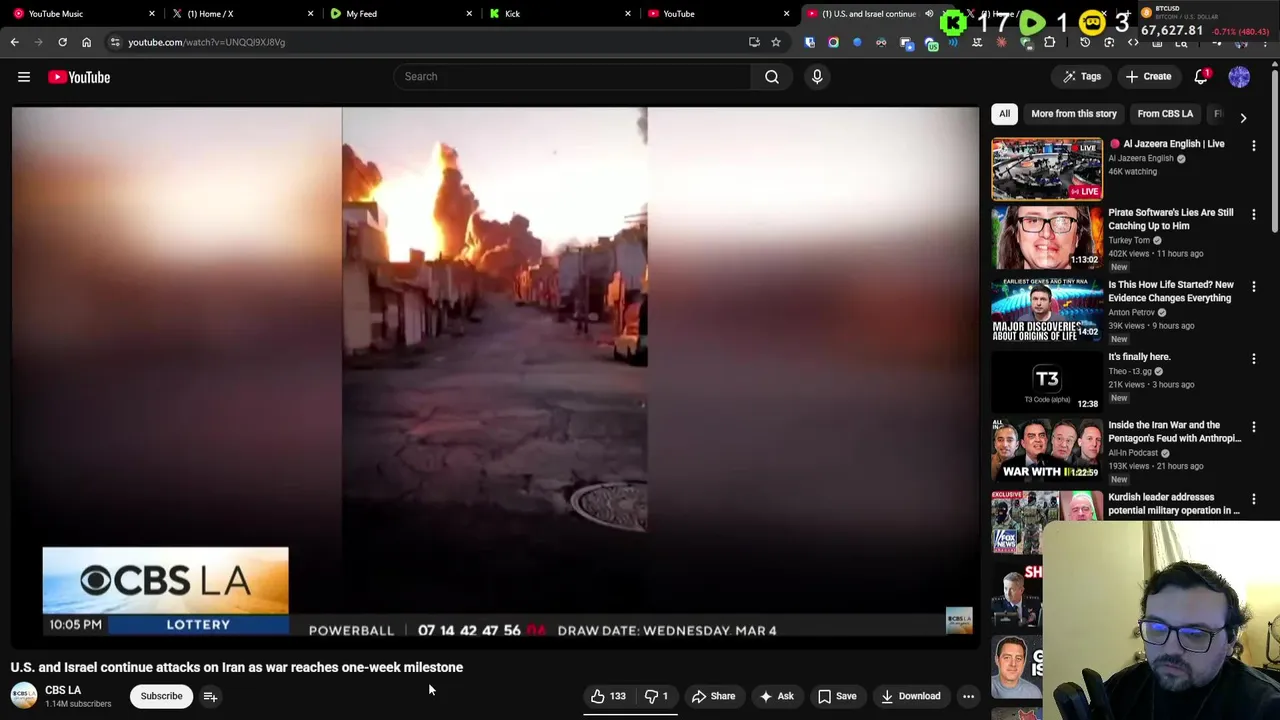1280x720 pixels.
Task: Select the More from this story chip
Action: point(1074,114)
